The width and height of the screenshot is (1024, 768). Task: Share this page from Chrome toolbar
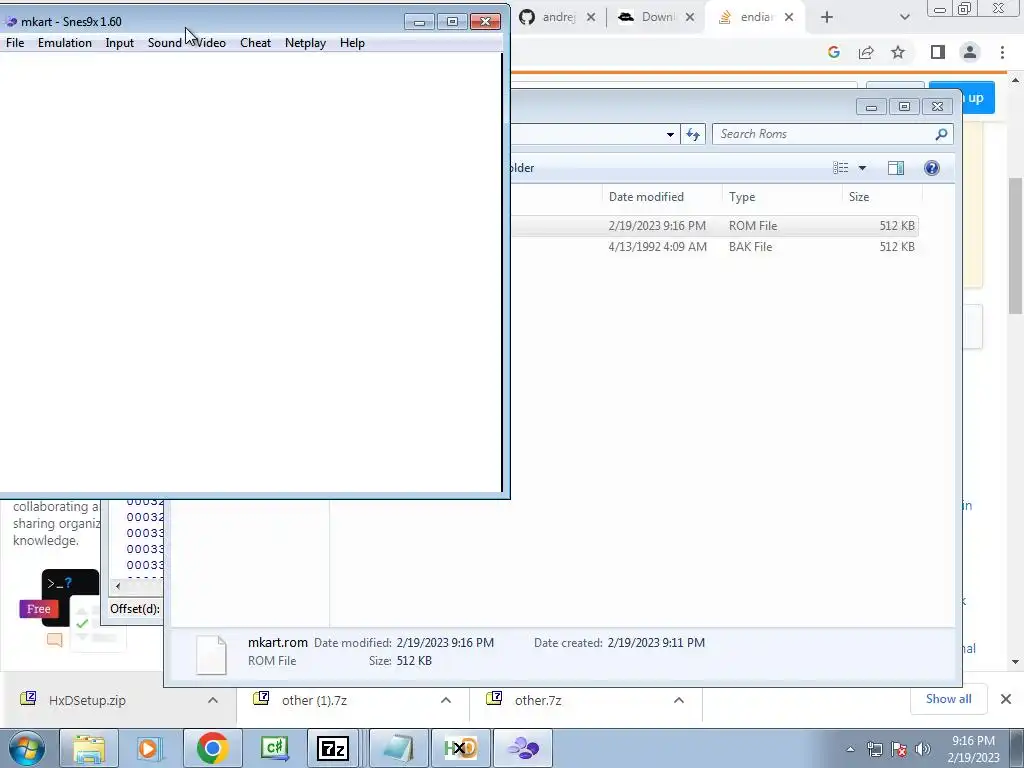point(866,52)
